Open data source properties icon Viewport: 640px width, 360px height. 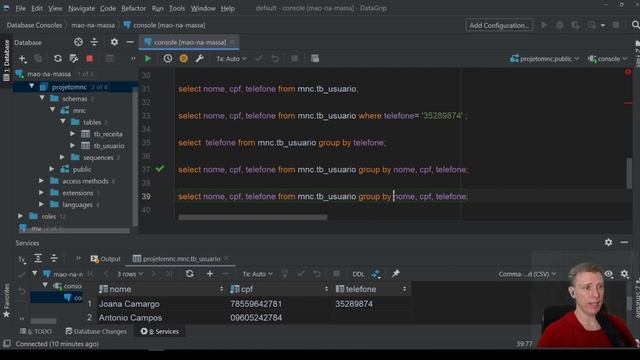click(x=74, y=59)
